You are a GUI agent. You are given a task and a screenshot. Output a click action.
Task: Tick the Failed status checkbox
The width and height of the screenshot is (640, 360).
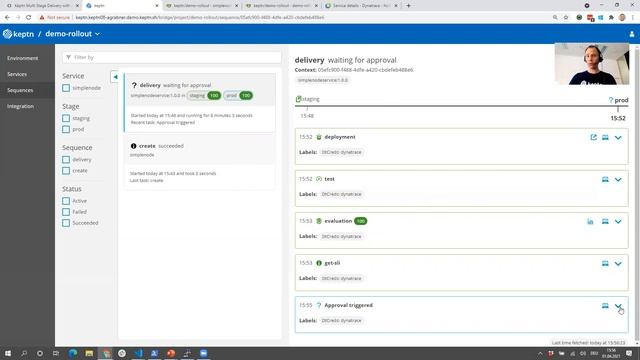click(x=66, y=212)
